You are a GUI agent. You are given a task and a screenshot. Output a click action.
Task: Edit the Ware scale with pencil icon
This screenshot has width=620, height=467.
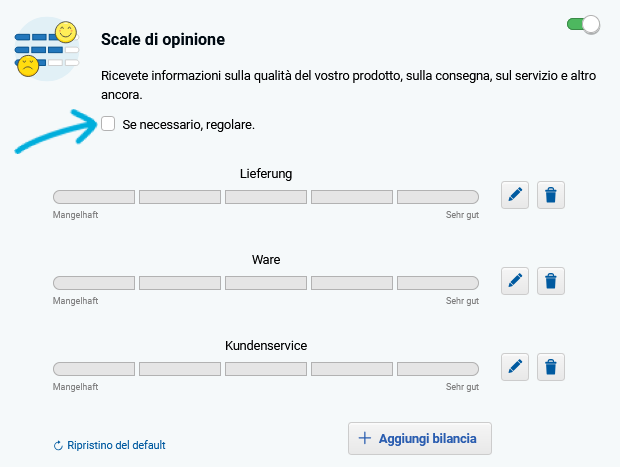click(515, 281)
